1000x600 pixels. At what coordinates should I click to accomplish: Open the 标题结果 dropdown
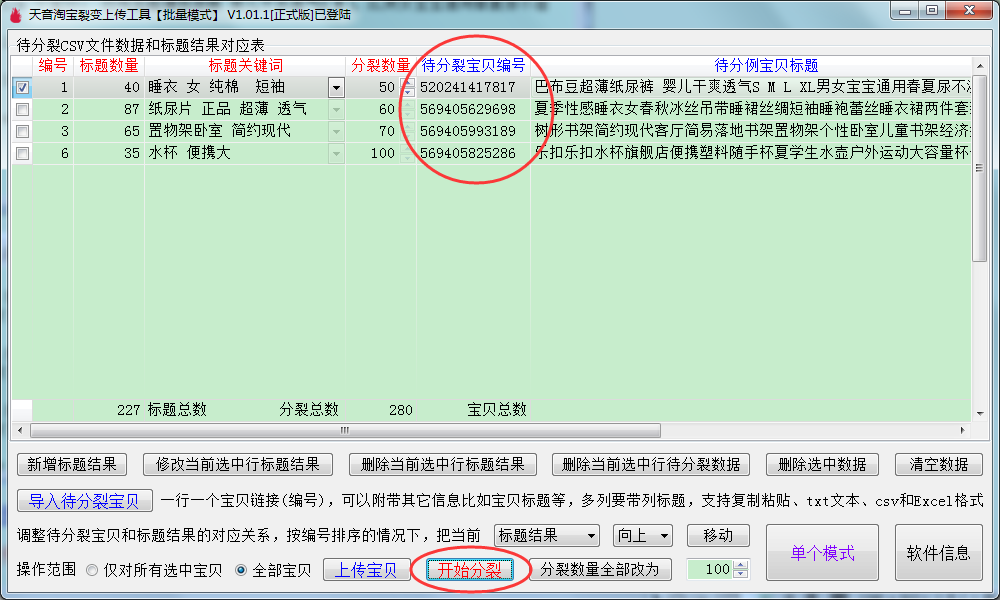coord(546,536)
